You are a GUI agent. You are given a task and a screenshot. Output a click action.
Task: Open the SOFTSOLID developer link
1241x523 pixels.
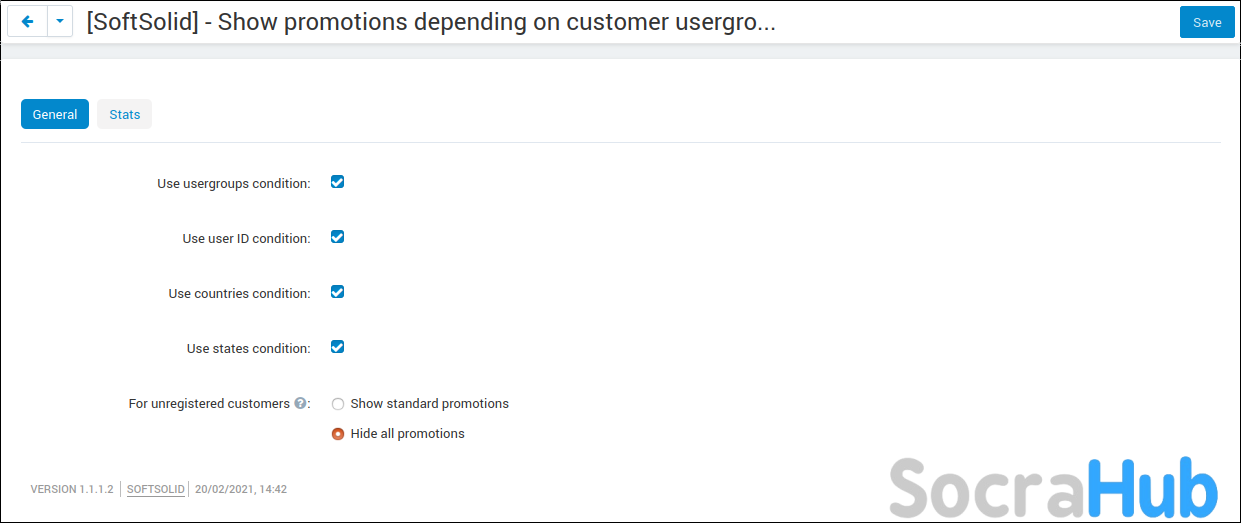pos(156,490)
